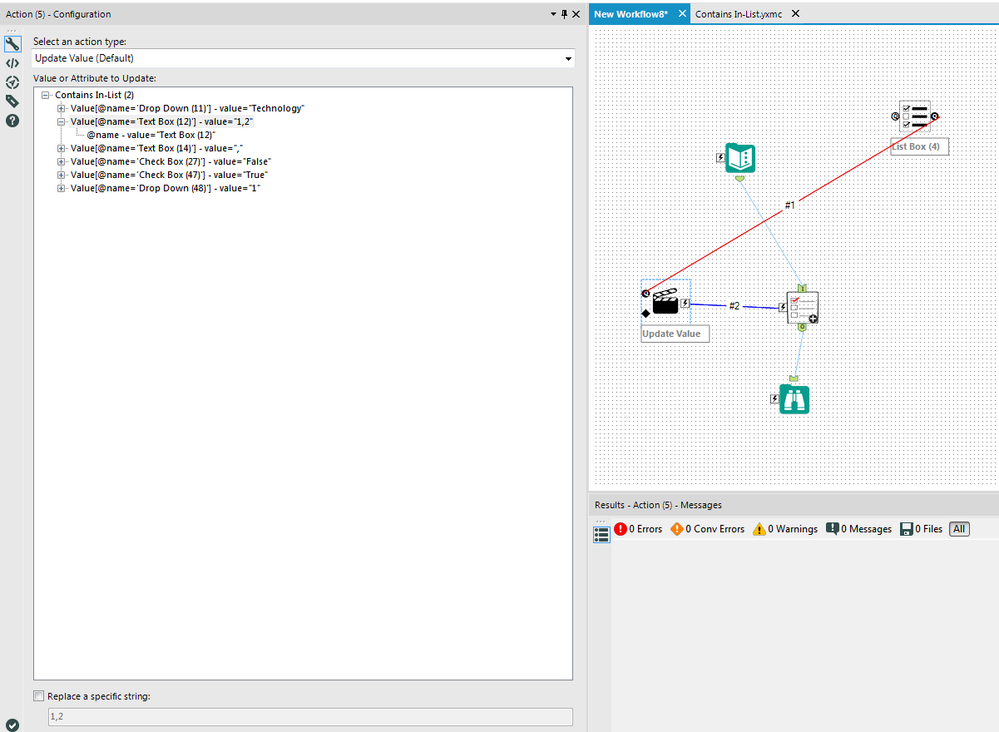The width and height of the screenshot is (999, 732).
Task: Select the Input Data book tool
Action: pyautogui.click(x=740, y=158)
